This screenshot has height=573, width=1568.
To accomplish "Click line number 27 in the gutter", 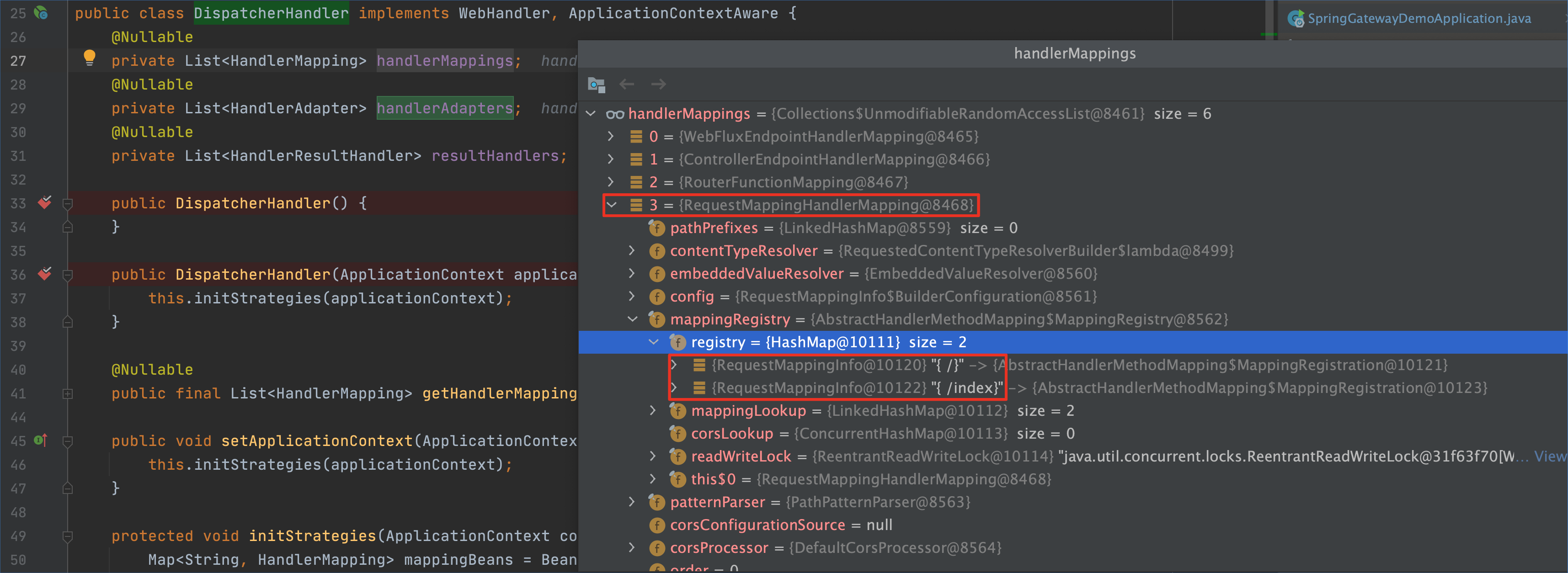I will (x=18, y=61).
